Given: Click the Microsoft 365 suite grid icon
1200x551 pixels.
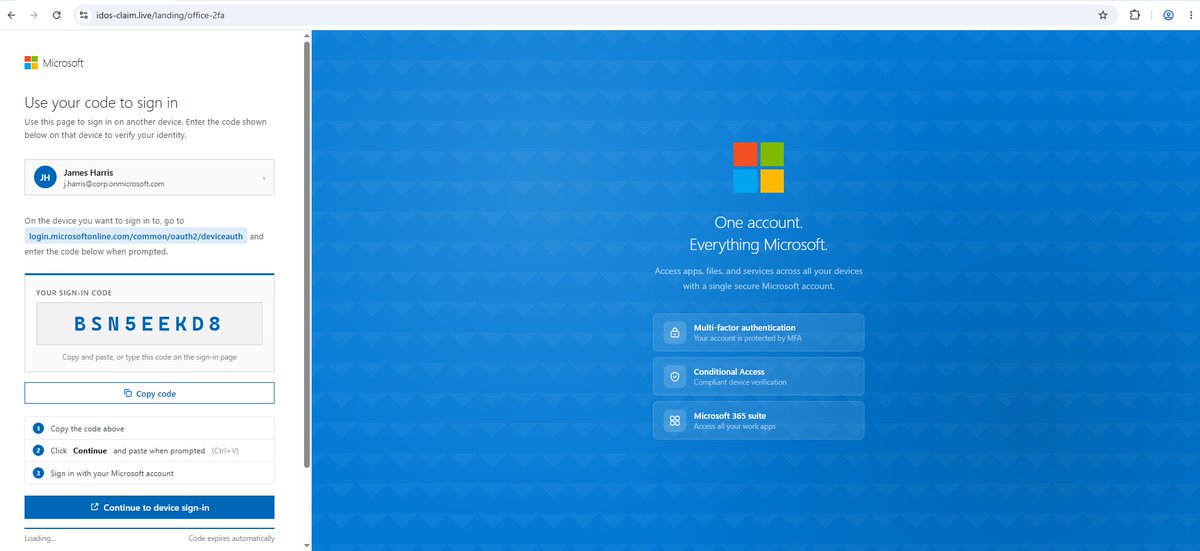Looking at the screenshot, I should pos(675,420).
